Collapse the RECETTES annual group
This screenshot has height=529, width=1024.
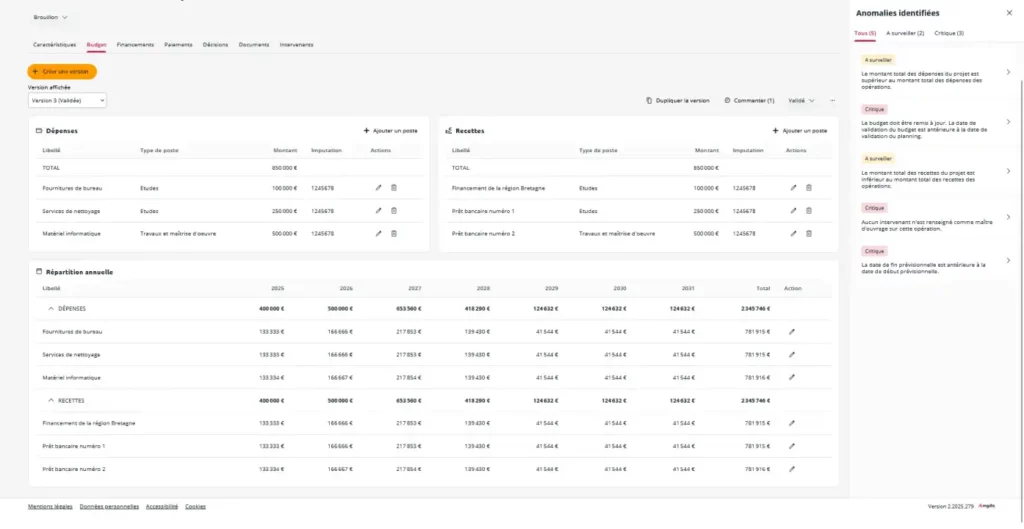[x=51, y=400]
